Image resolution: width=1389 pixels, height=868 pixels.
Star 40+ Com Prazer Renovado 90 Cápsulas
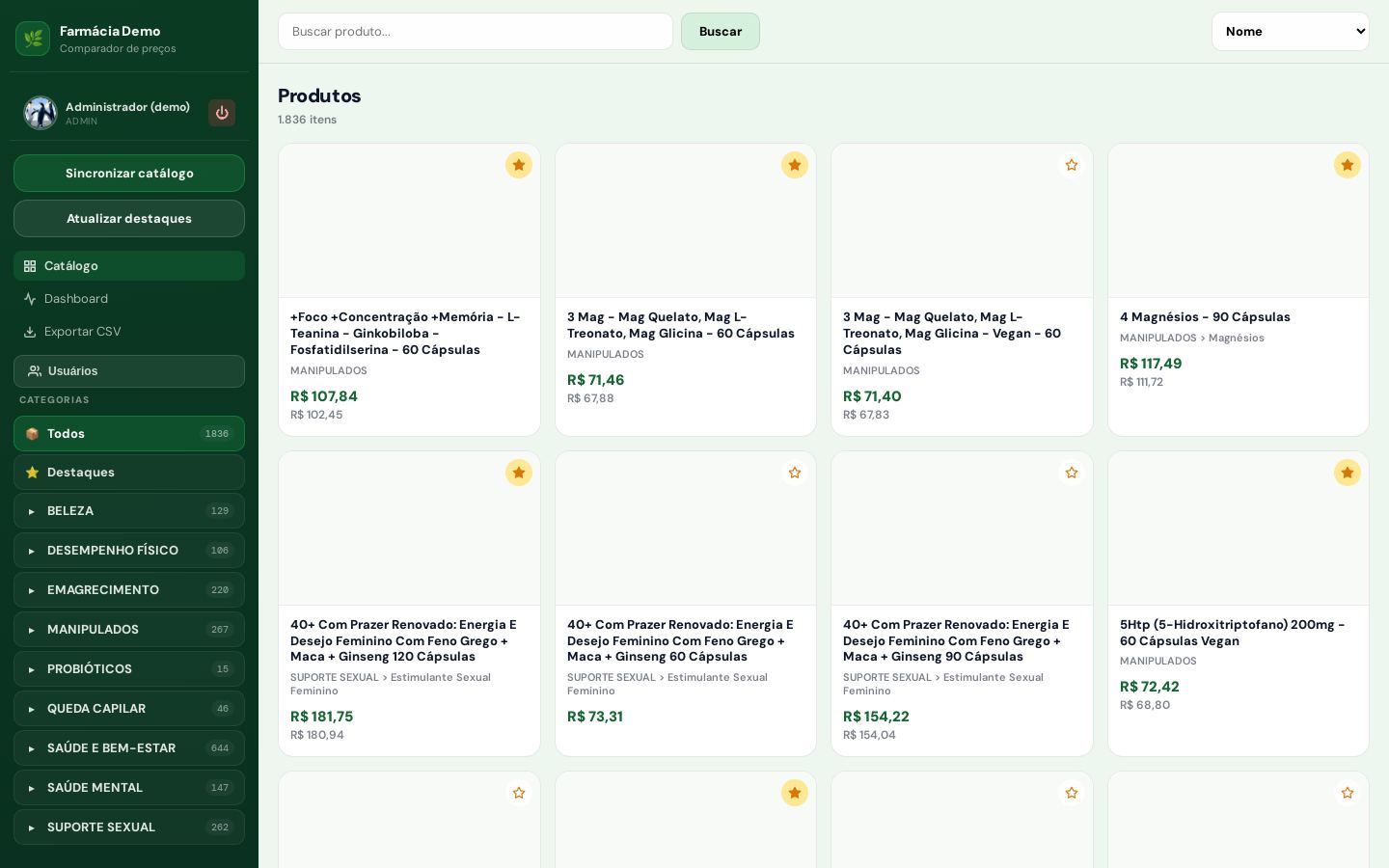[1072, 473]
